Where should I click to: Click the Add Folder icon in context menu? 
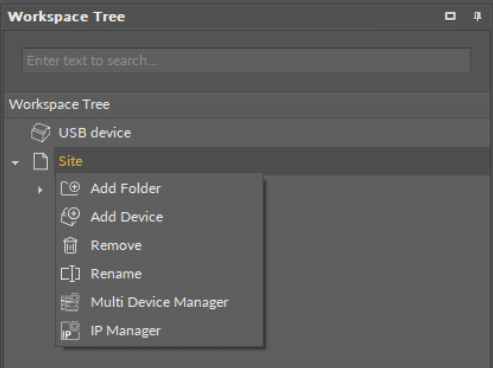(70, 189)
